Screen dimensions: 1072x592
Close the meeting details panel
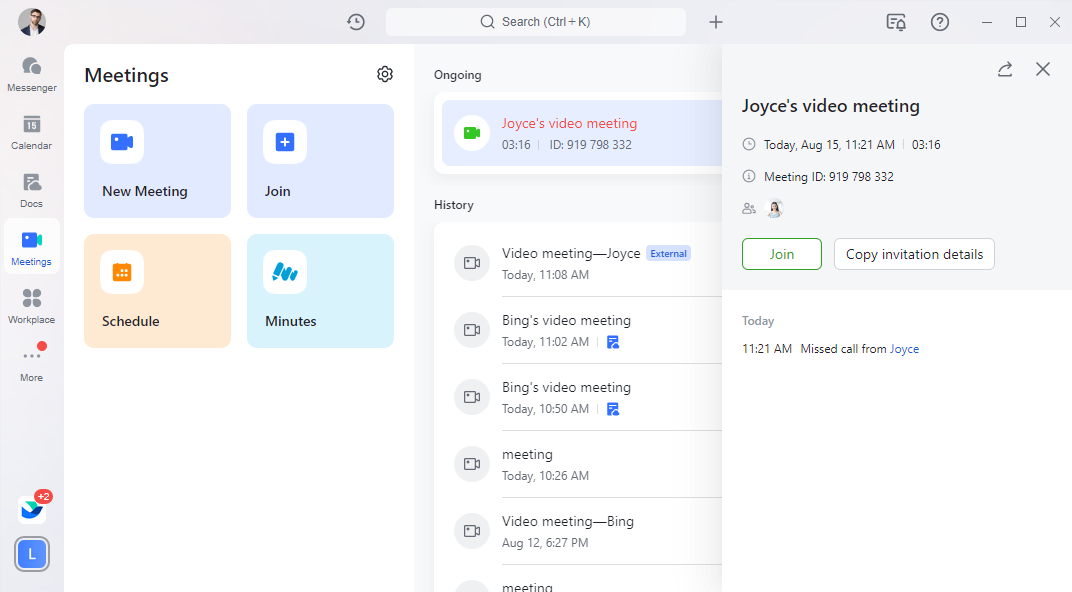1043,69
